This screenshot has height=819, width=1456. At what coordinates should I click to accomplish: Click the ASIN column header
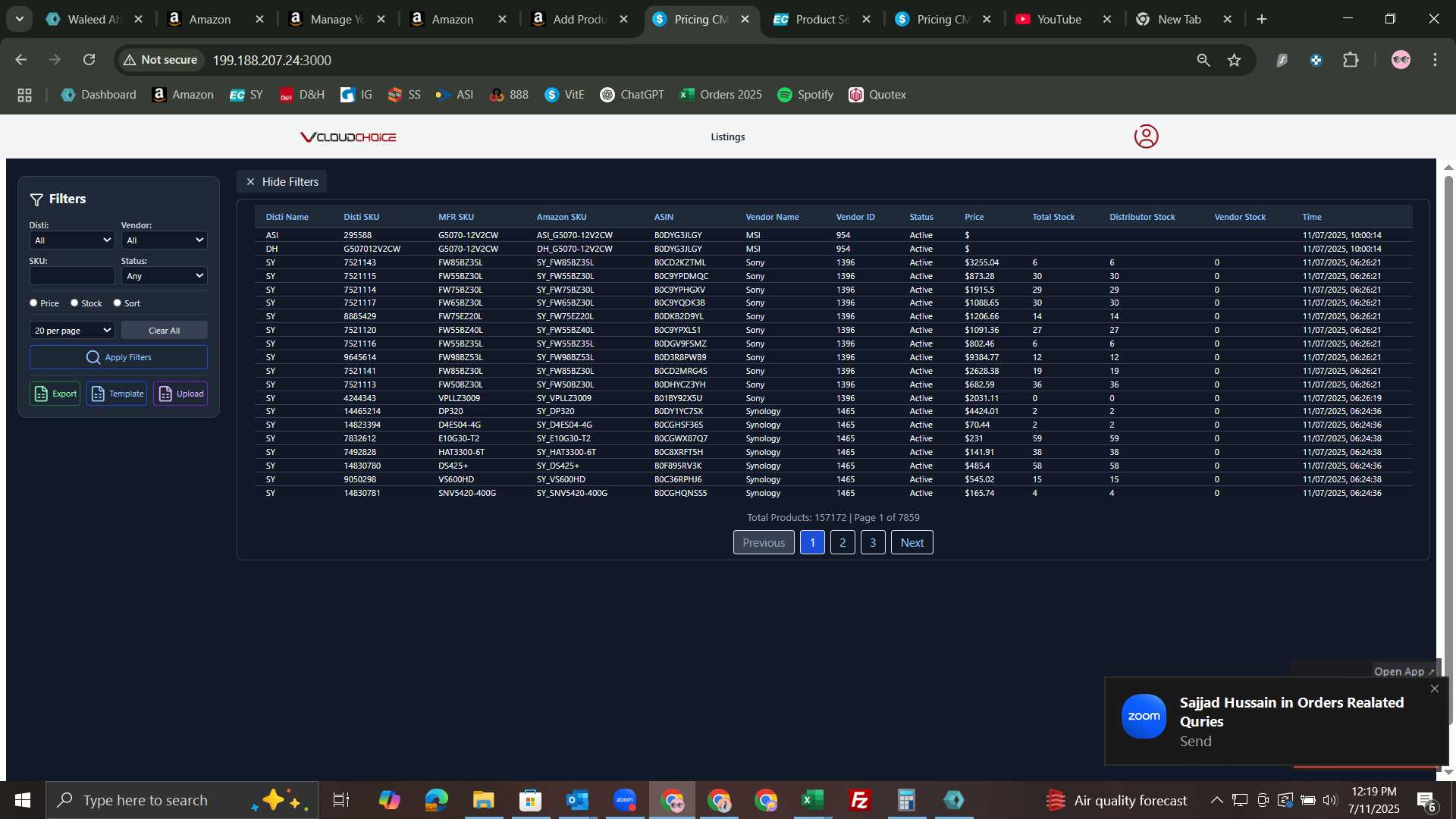(x=664, y=217)
